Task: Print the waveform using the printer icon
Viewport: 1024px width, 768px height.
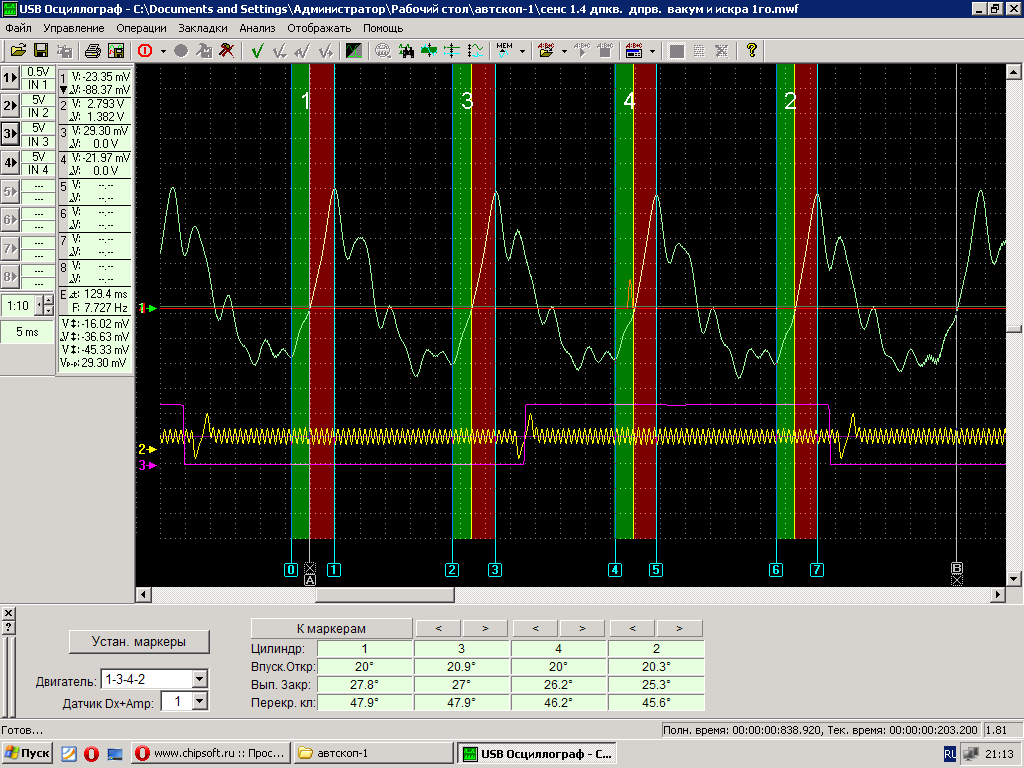Action: tap(92, 50)
